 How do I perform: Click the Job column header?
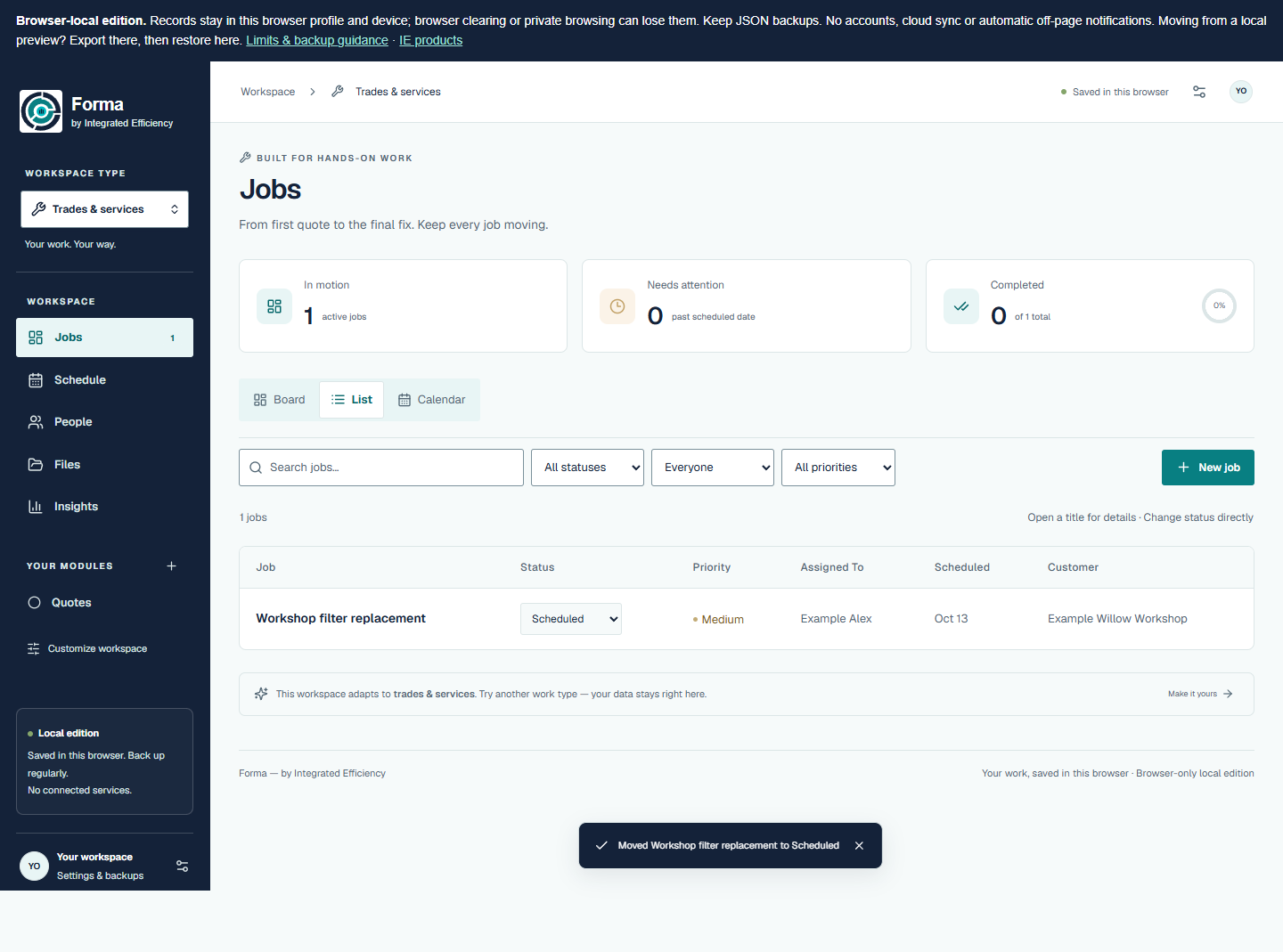click(x=266, y=567)
